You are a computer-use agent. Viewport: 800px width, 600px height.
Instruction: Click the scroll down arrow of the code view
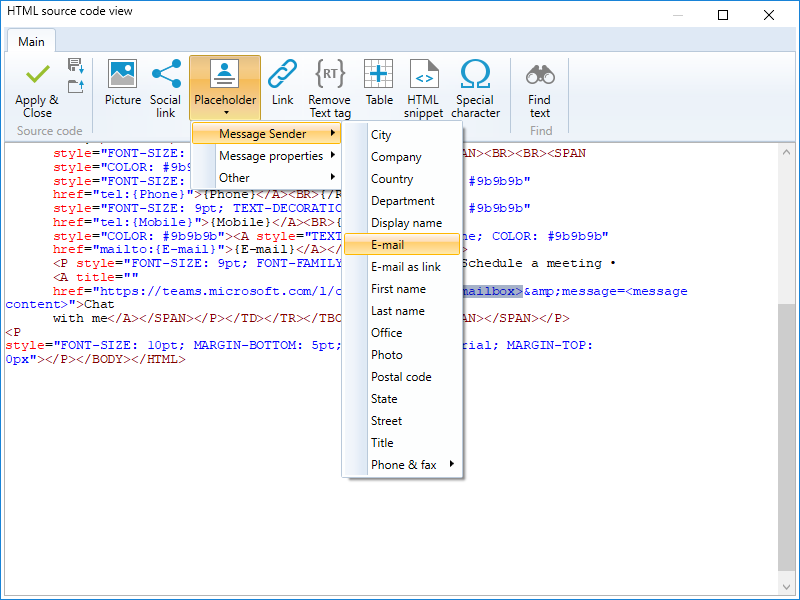pyautogui.click(x=786, y=587)
